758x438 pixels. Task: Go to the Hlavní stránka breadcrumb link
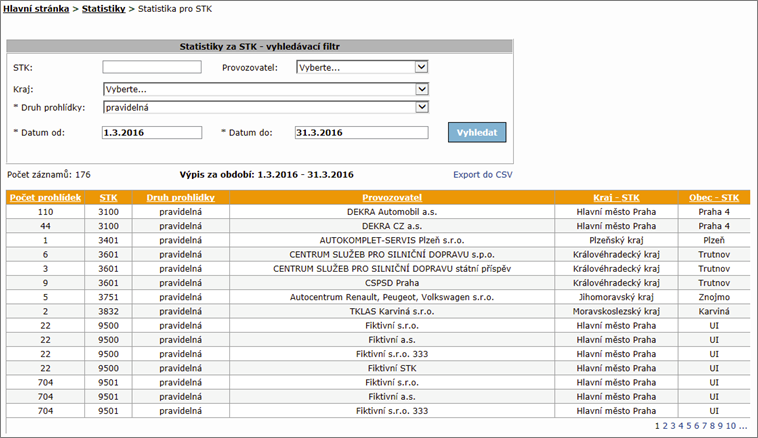[x=36, y=9]
